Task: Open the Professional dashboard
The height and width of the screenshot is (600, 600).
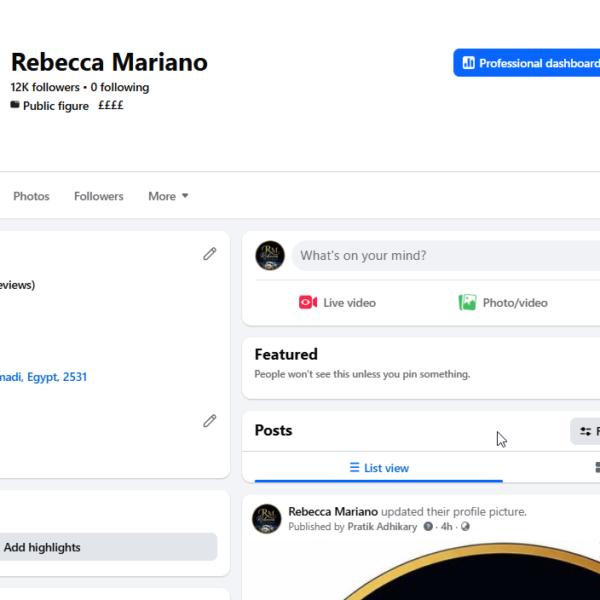Action: [x=527, y=63]
